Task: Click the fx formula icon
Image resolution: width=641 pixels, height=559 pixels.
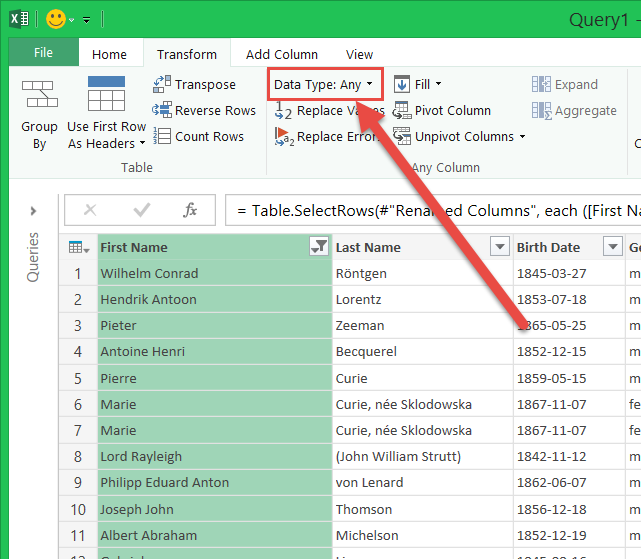Action: [x=191, y=210]
